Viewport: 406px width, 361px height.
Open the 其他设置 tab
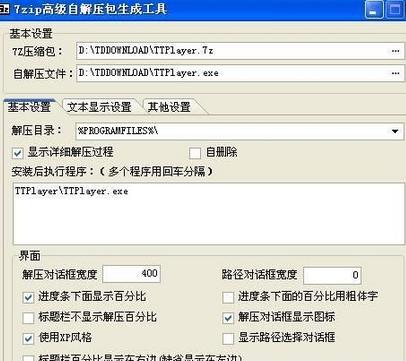[x=169, y=107]
